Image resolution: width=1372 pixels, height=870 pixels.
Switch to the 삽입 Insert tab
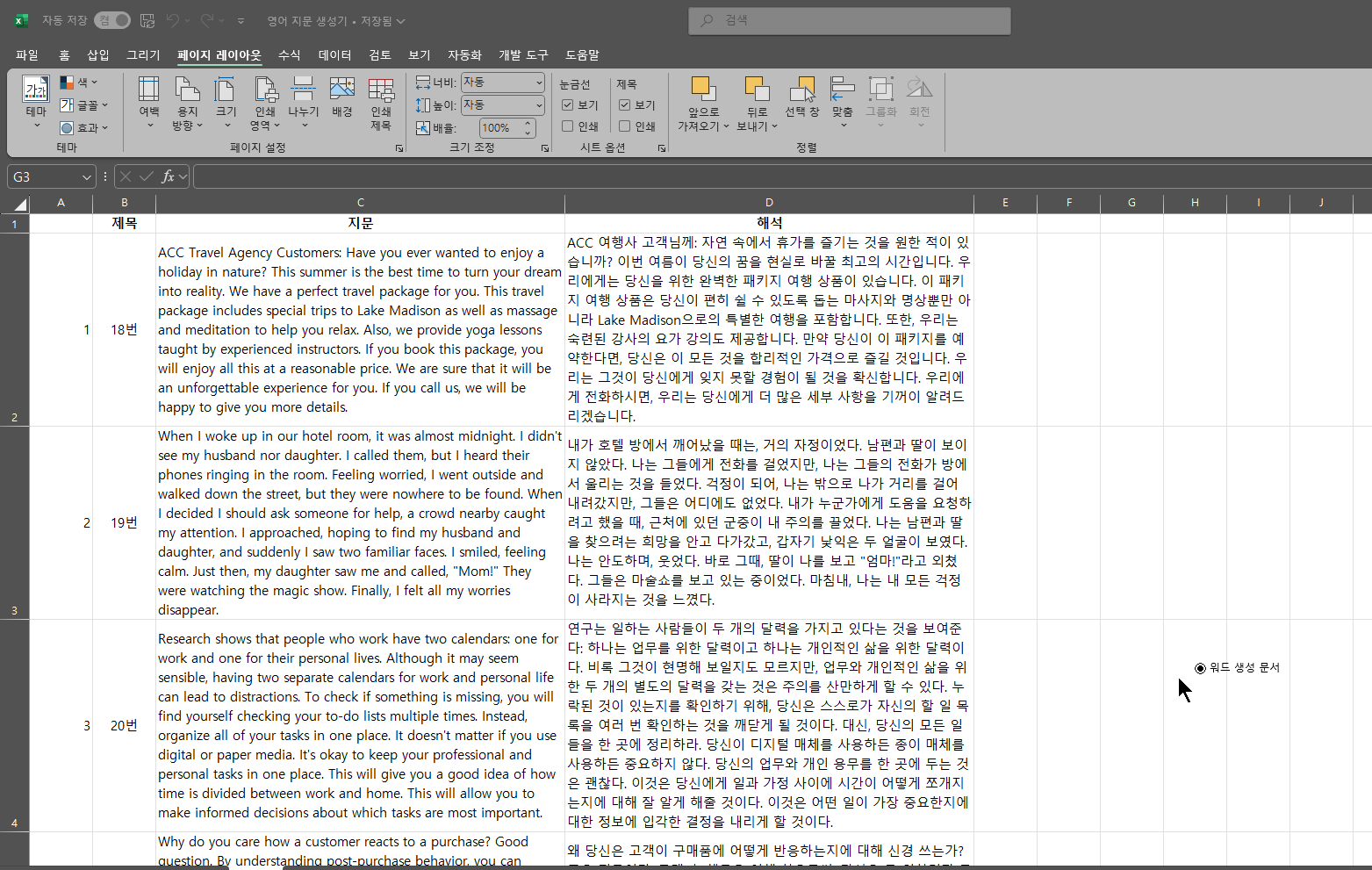pos(98,55)
